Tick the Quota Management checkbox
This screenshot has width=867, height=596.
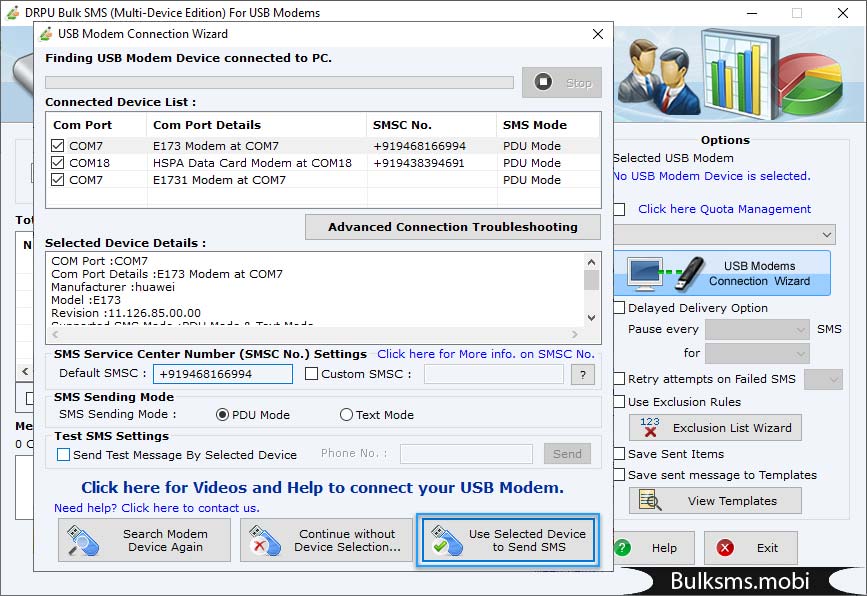point(619,209)
